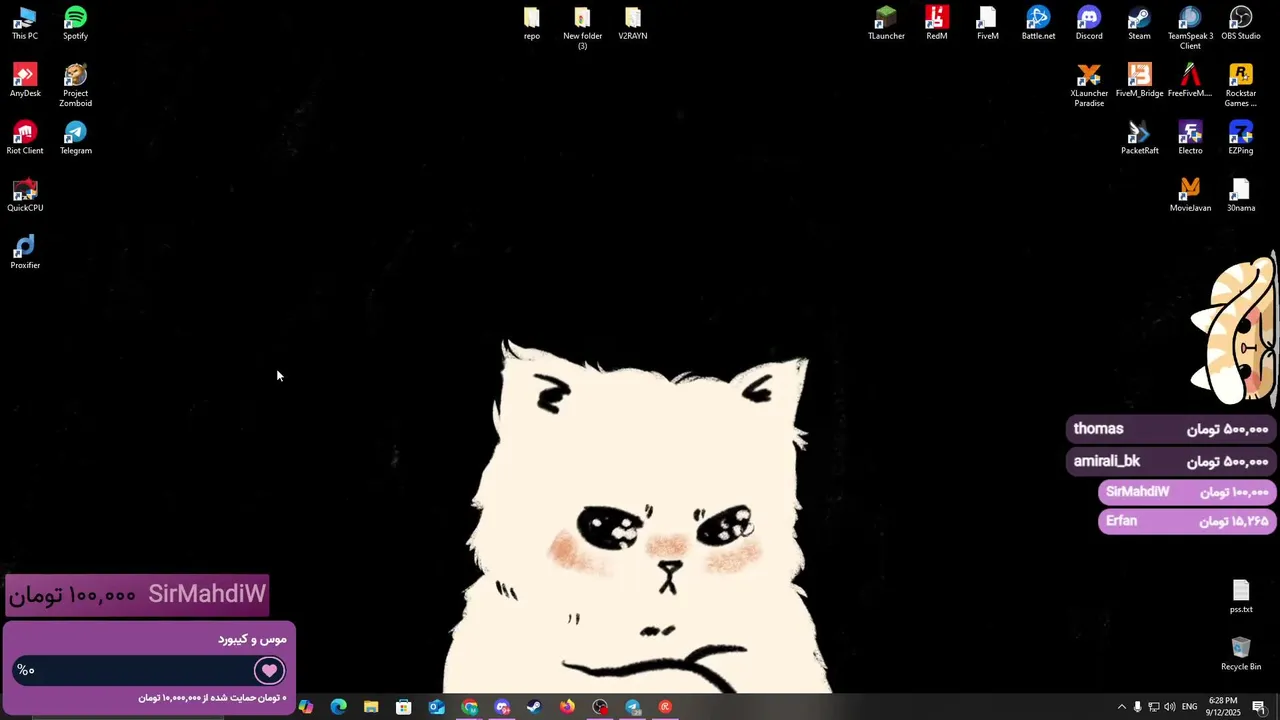Switch to OBS Studio taskbar icon
Viewport: 1280px width, 720px height.
pyautogui.click(x=600, y=707)
